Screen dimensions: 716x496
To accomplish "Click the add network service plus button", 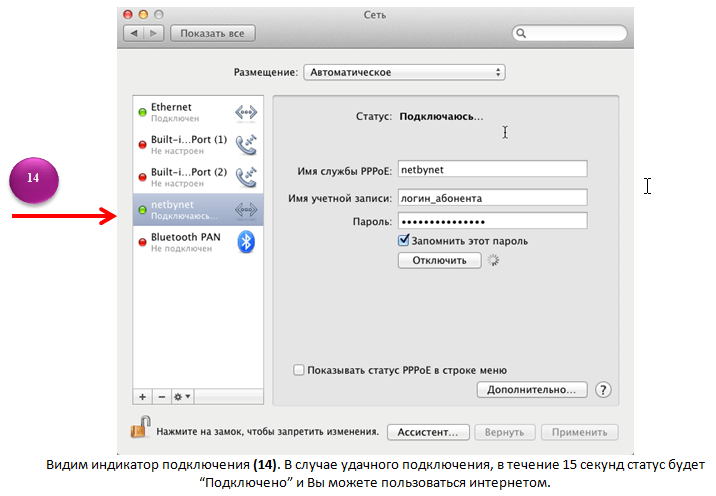I will [142, 397].
